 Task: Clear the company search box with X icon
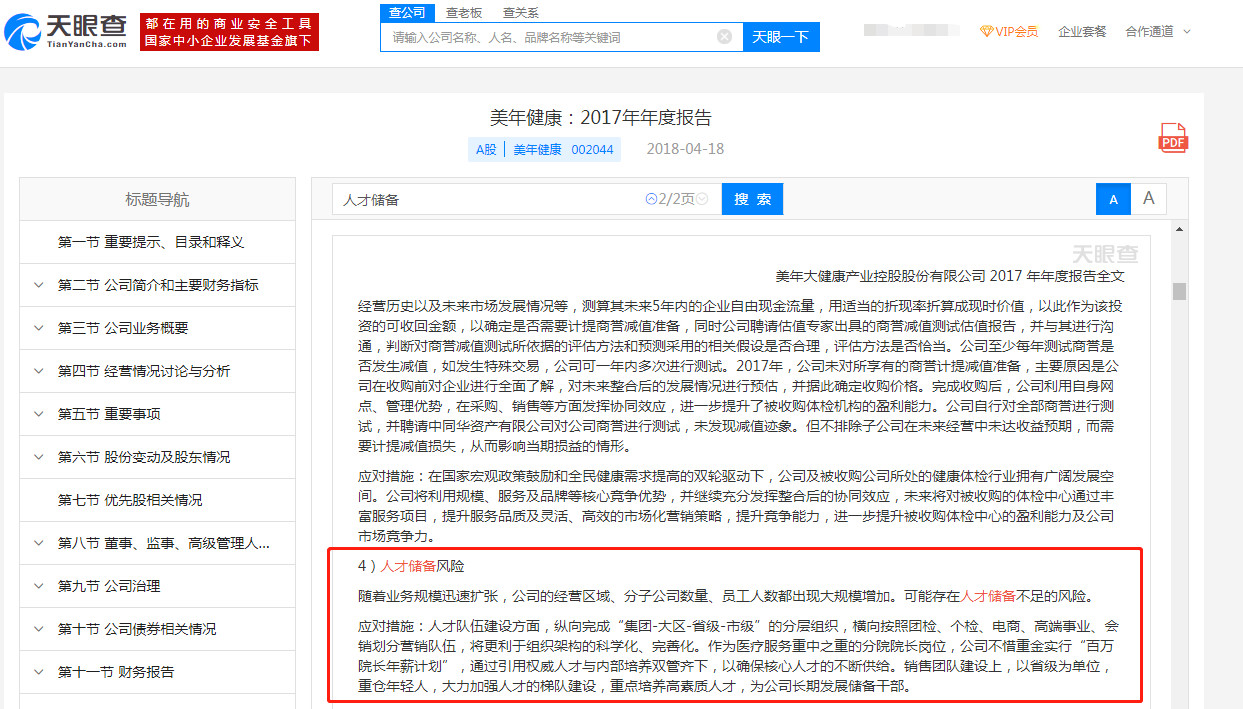click(724, 37)
